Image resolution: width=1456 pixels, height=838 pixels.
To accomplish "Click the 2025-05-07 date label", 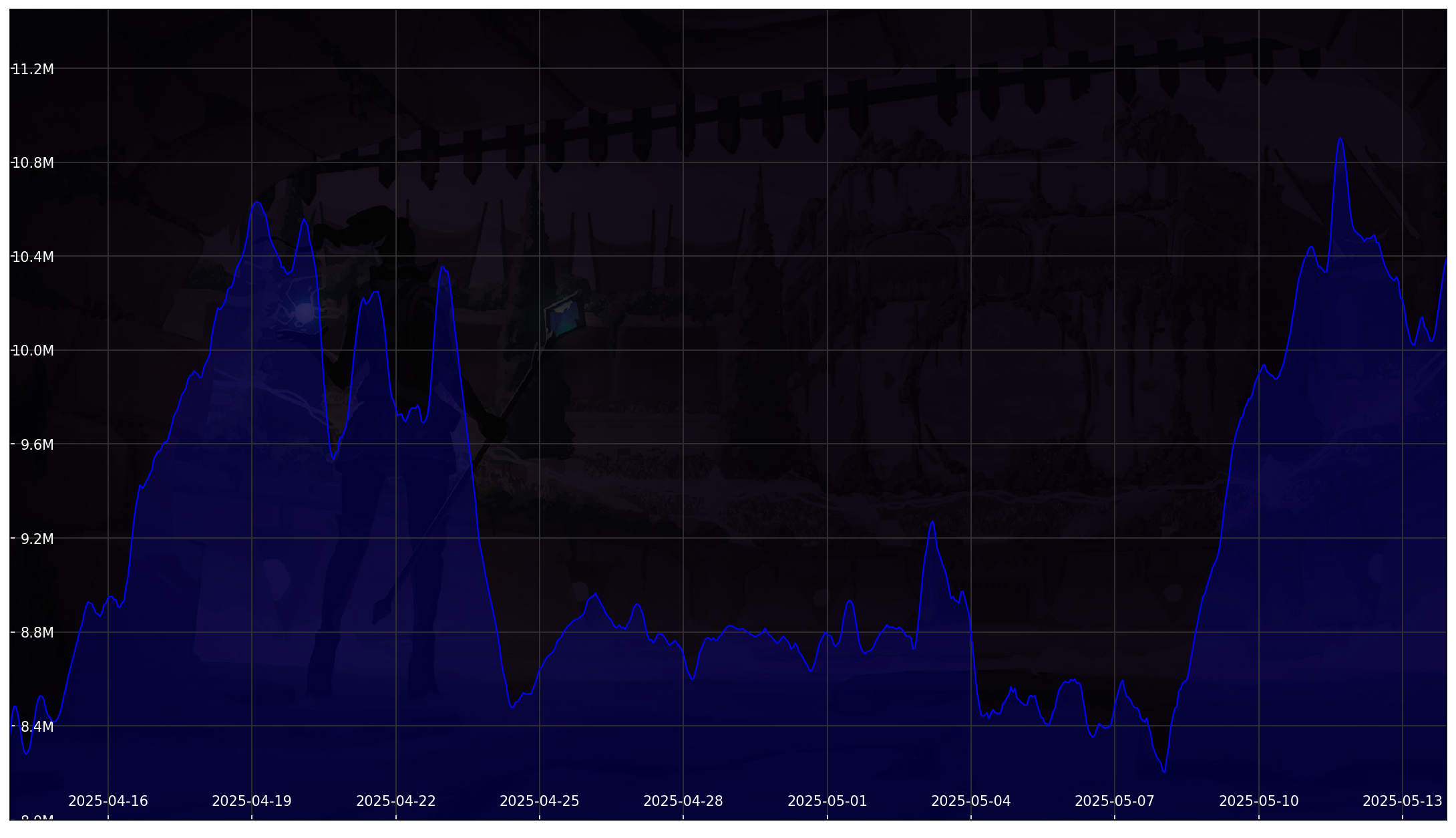I will pos(1115,801).
